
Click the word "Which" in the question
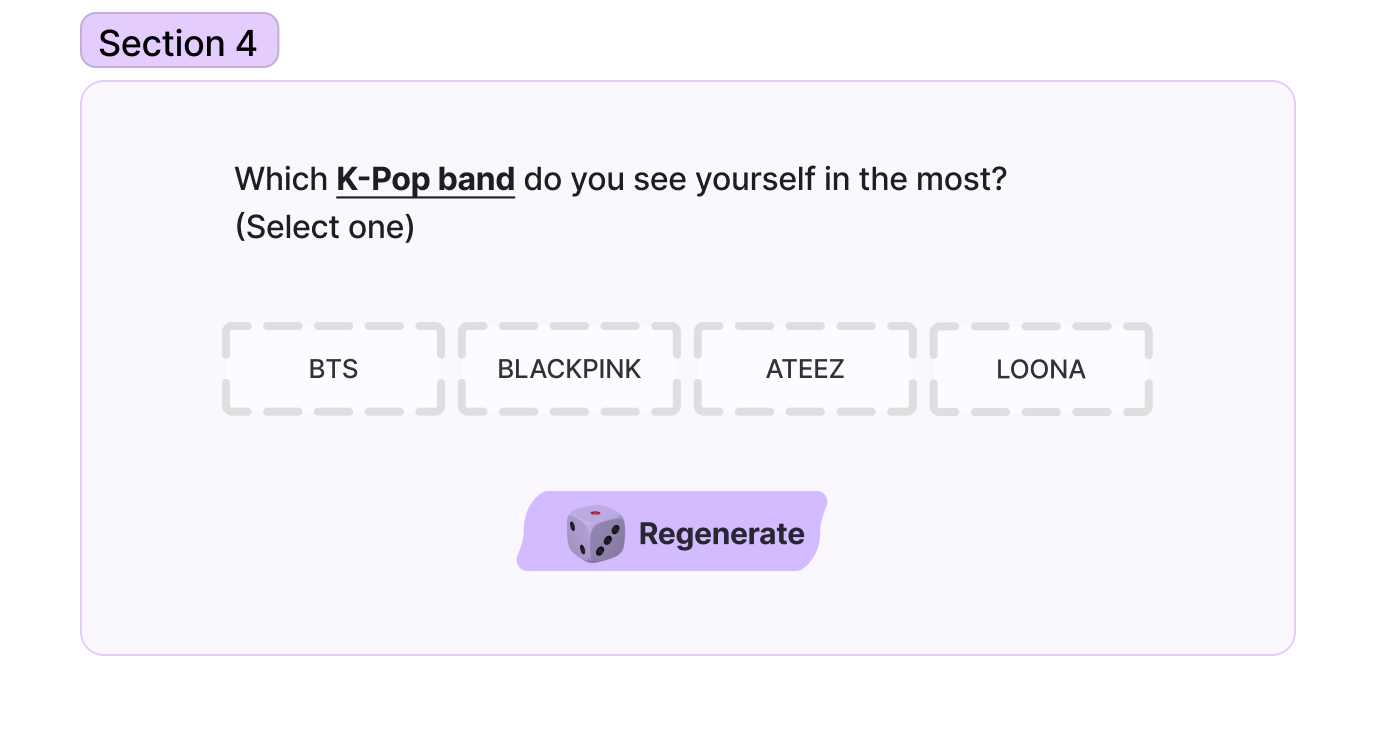(281, 180)
